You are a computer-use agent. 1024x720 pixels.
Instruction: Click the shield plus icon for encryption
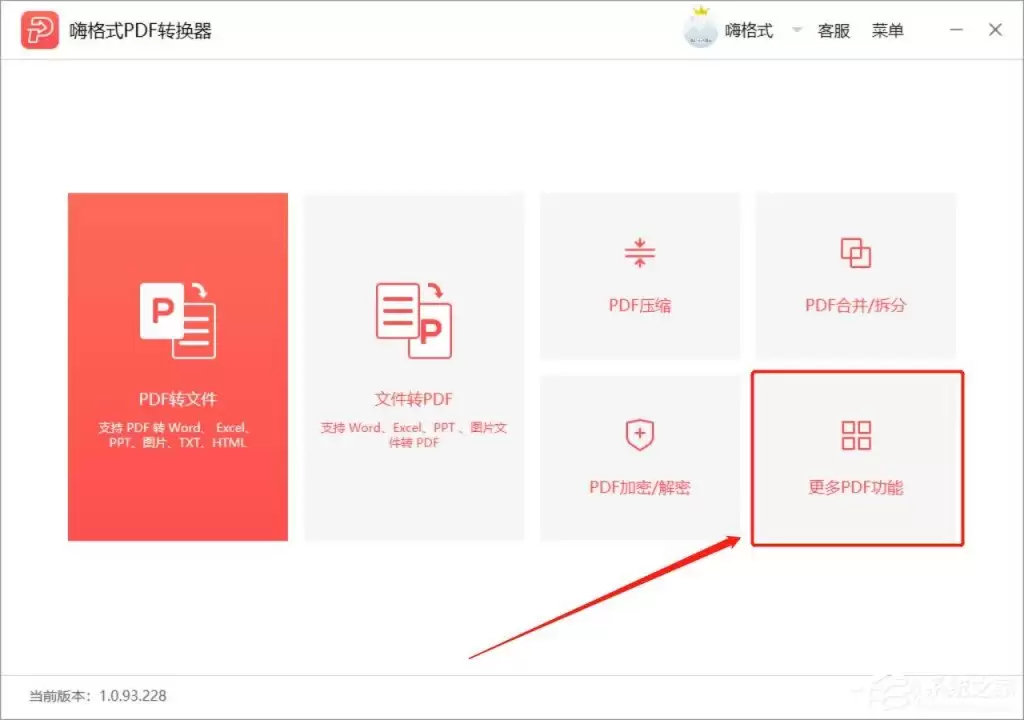tap(639, 435)
